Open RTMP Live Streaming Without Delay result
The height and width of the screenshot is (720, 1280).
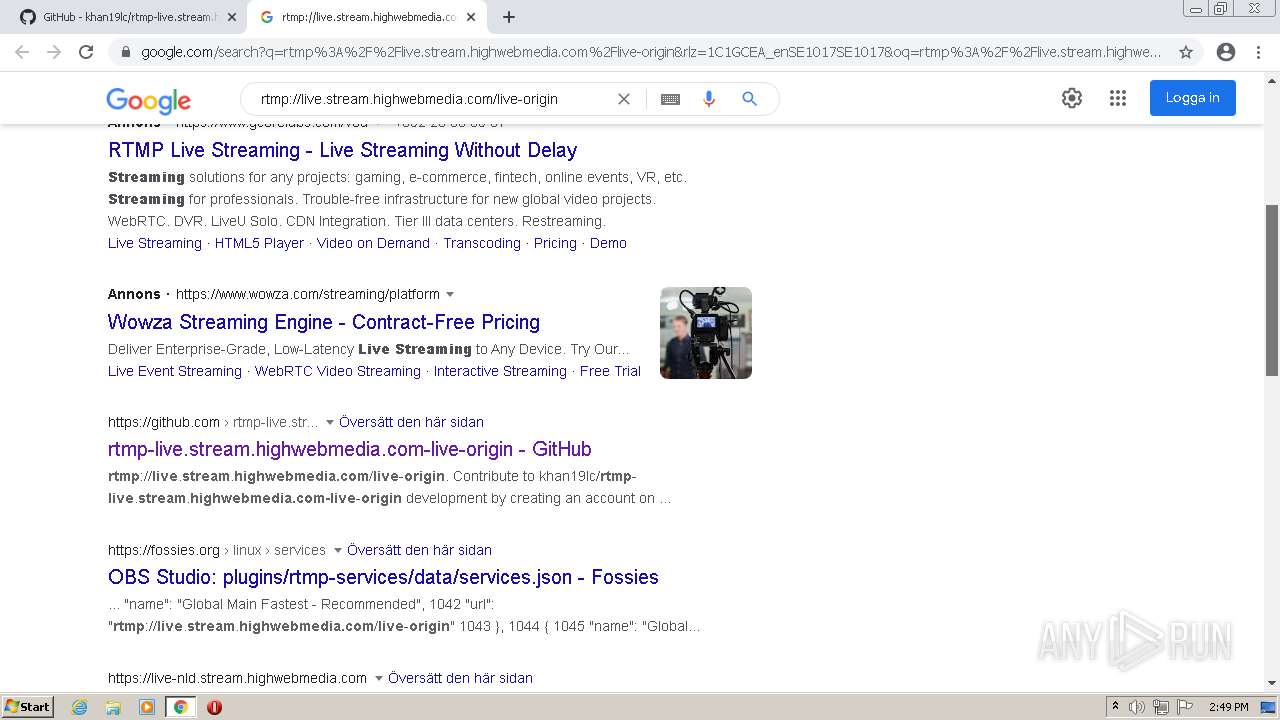tap(342, 150)
